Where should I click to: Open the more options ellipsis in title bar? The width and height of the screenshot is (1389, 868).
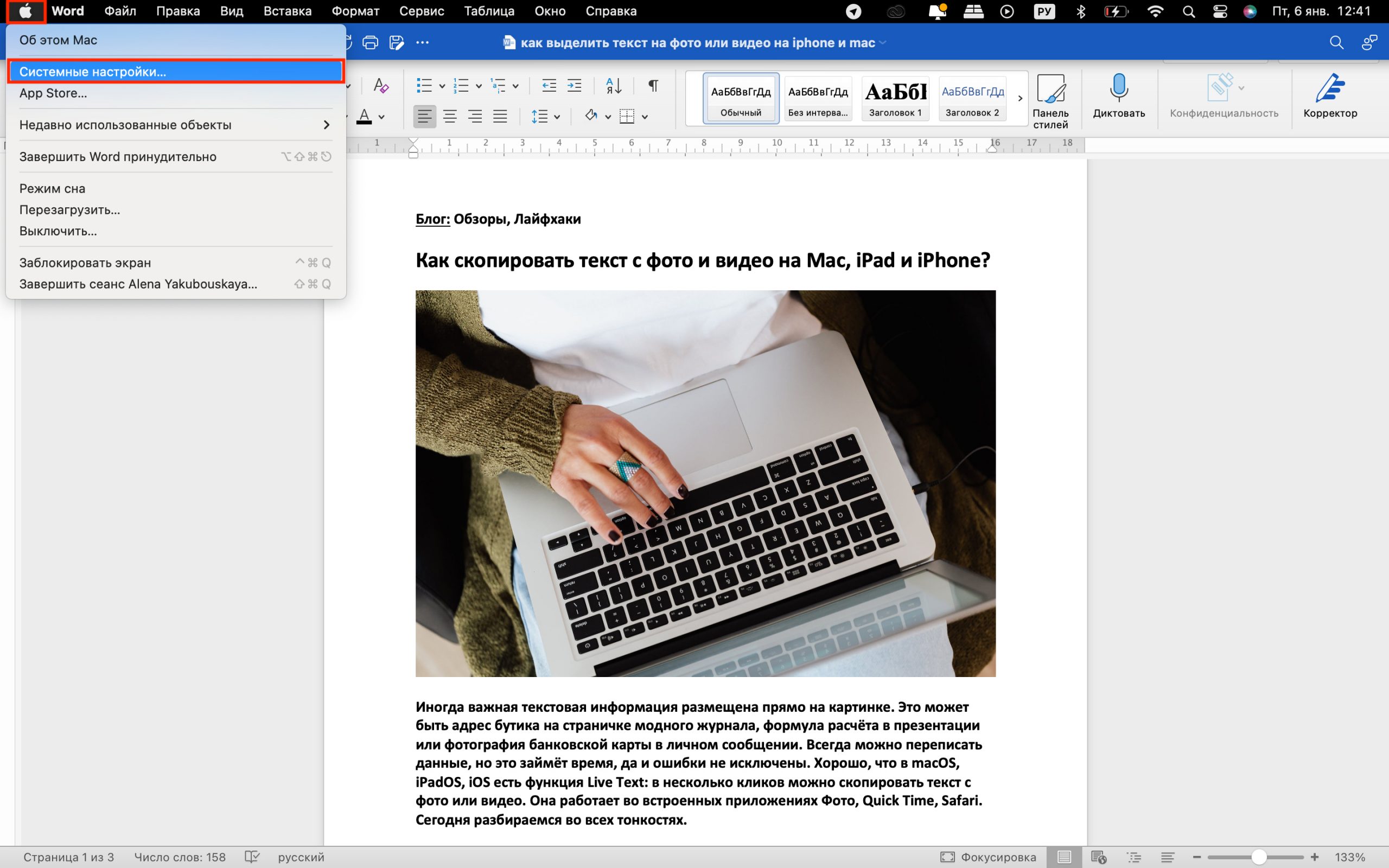(x=423, y=42)
